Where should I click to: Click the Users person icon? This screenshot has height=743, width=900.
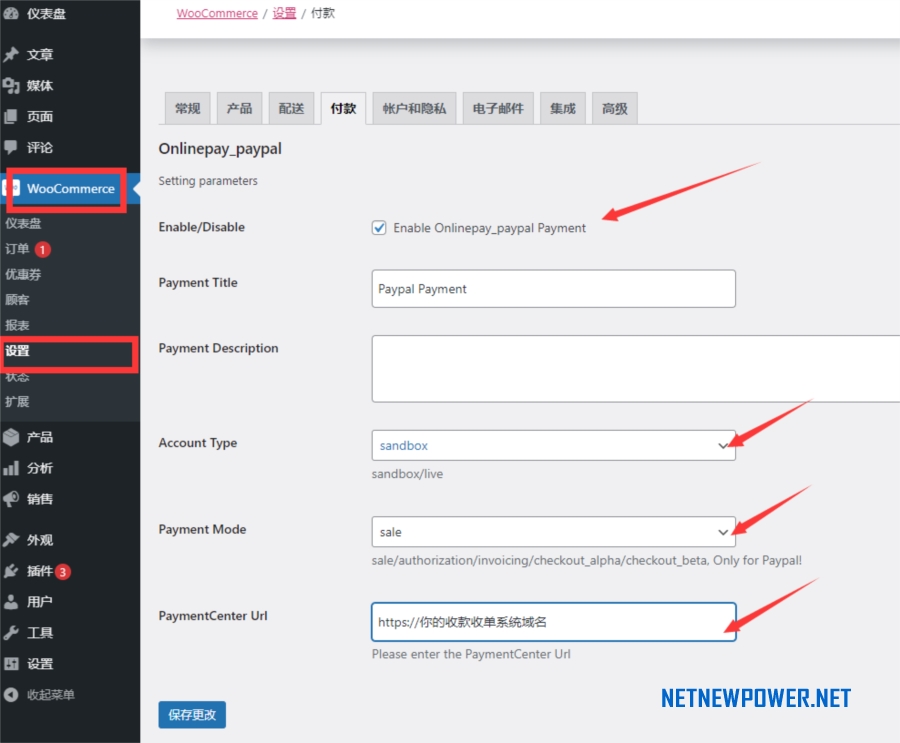coord(11,602)
